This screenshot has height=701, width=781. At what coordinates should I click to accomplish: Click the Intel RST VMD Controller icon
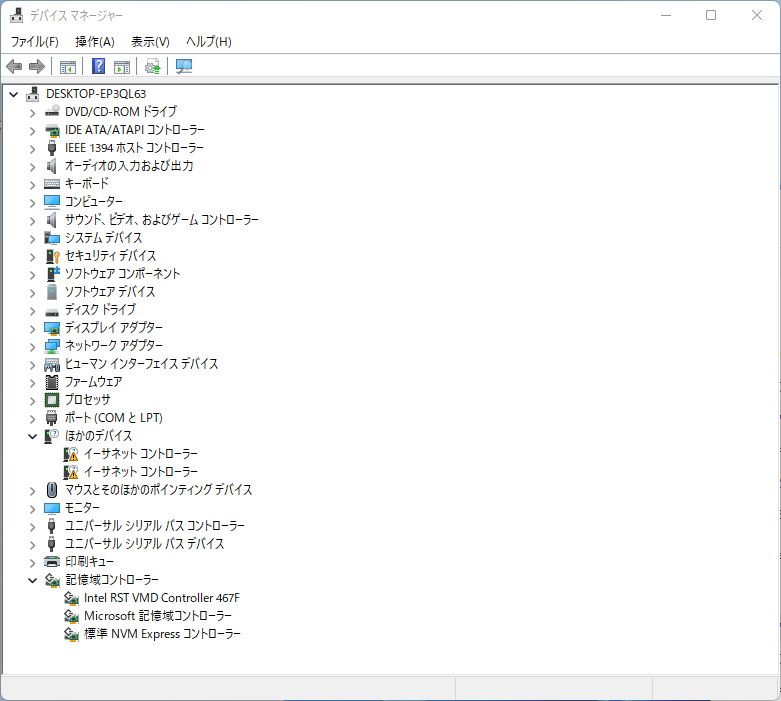[x=71, y=598]
